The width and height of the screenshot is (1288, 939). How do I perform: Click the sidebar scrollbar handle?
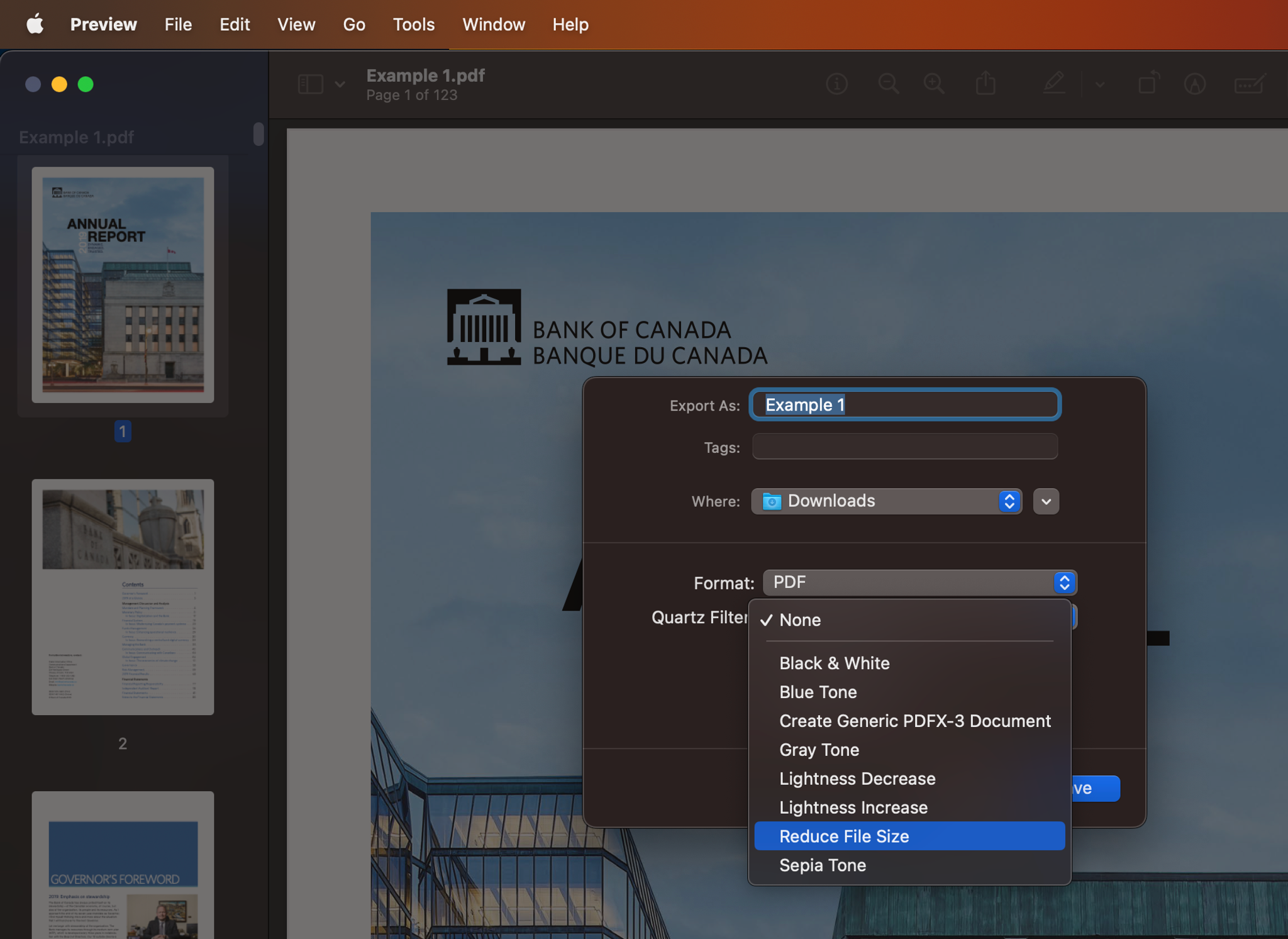(x=258, y=134)
